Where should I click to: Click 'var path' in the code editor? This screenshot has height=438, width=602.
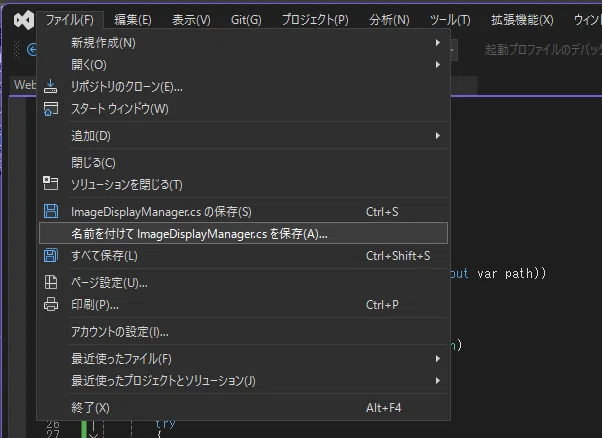(x=505, y=273)
